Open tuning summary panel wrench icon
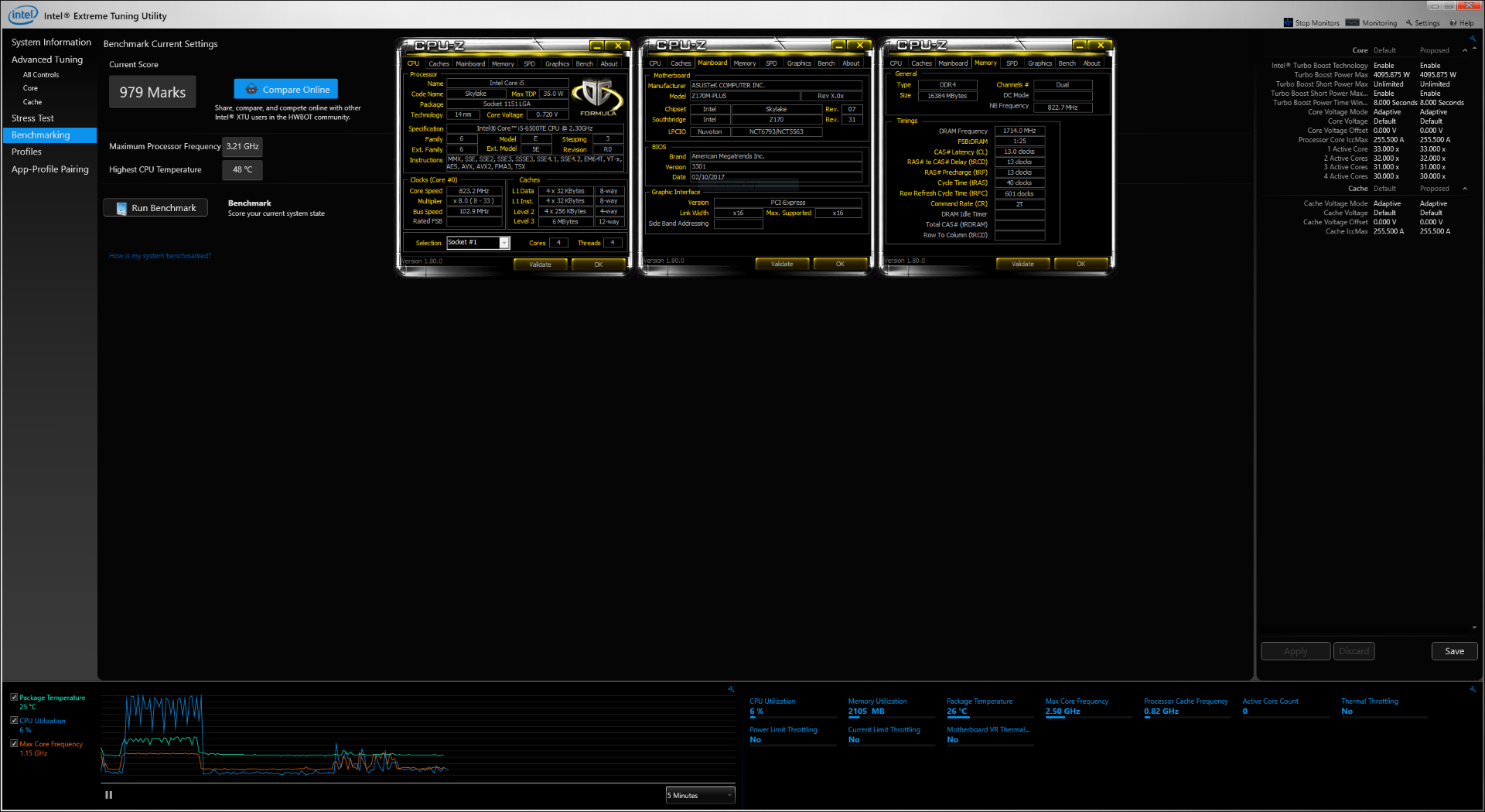1485x812 pixels. [1473, 37]
